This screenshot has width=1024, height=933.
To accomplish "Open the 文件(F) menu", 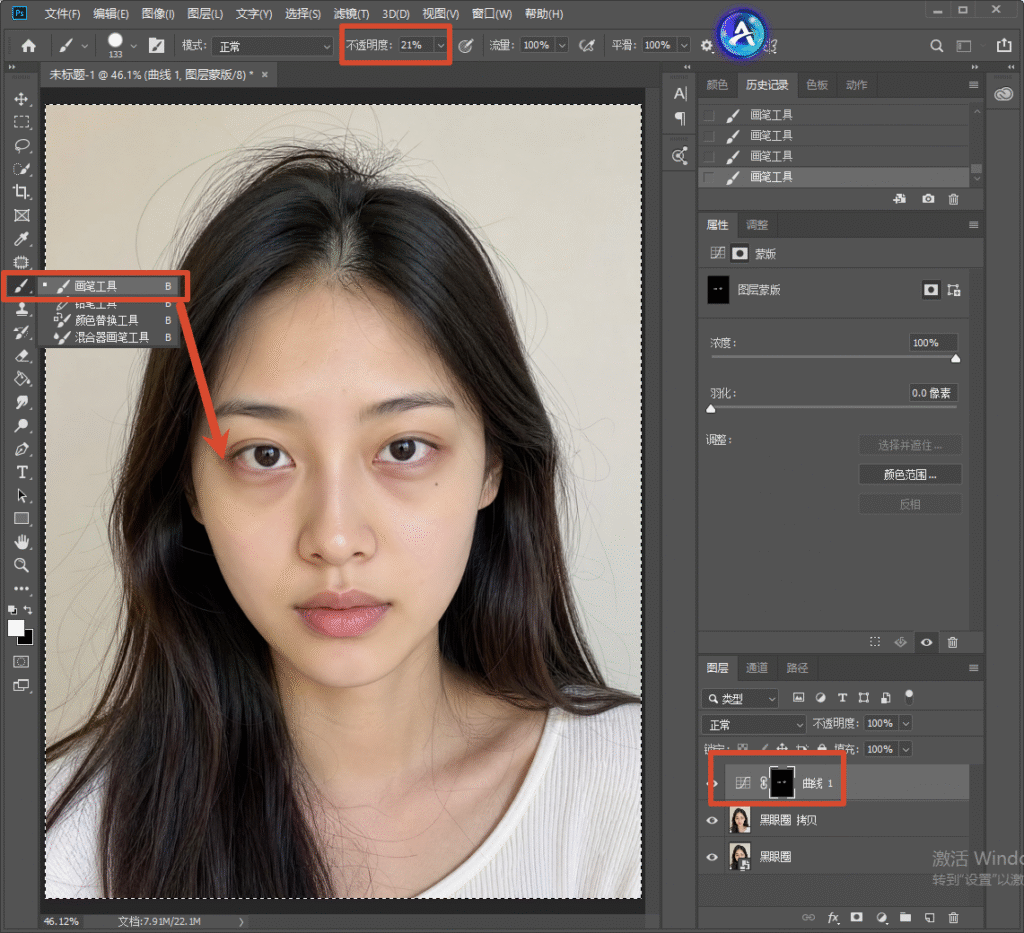I will pyautogui.click(x=62, y=14).
